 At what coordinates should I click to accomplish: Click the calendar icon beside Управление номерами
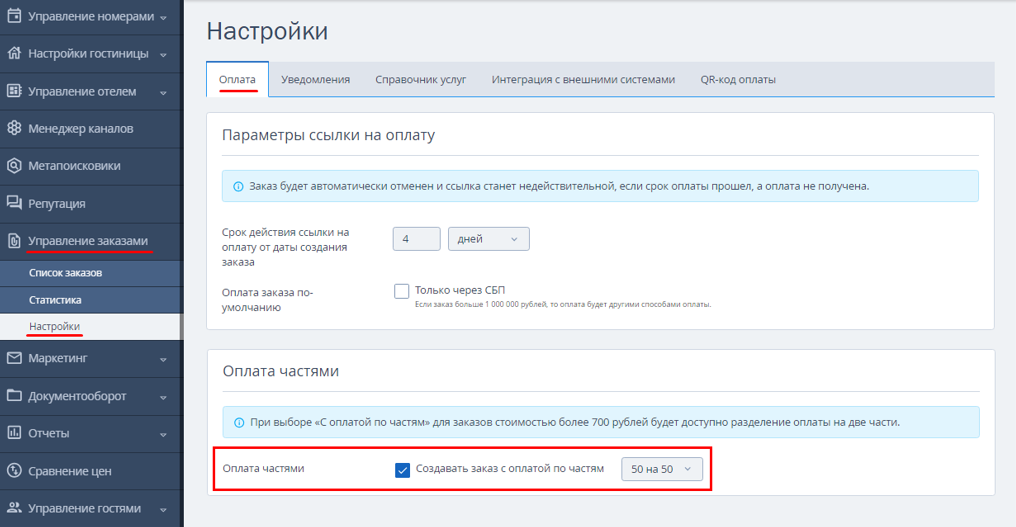pos(14,16)
